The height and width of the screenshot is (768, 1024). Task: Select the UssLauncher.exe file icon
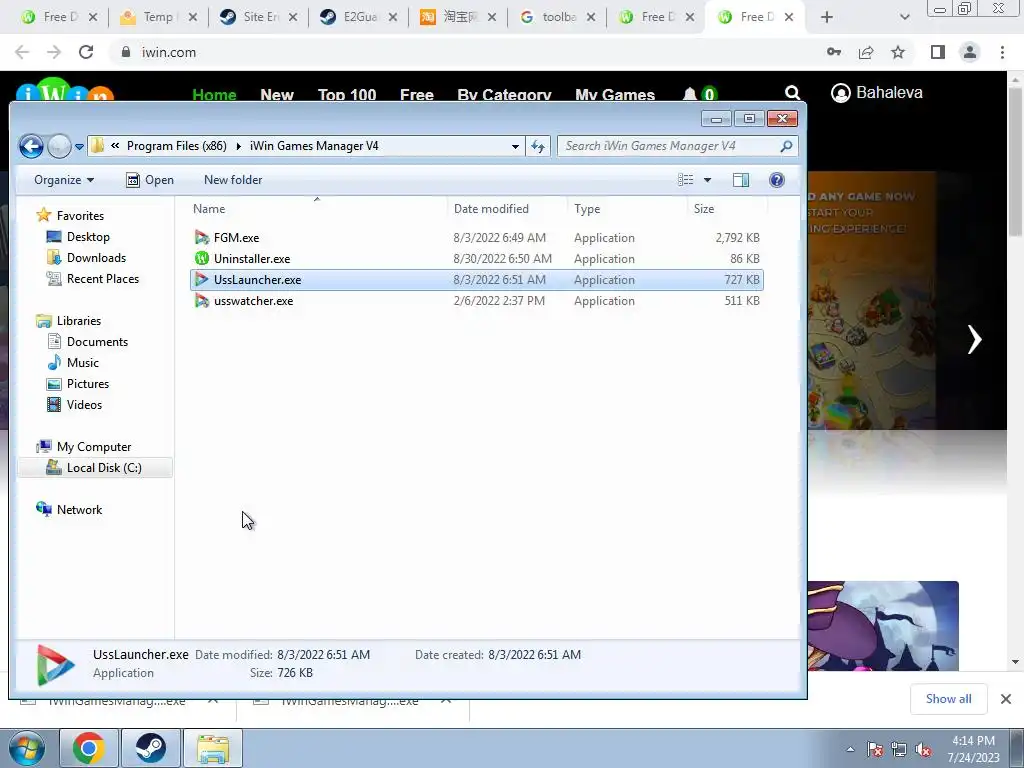click(202, 280)
